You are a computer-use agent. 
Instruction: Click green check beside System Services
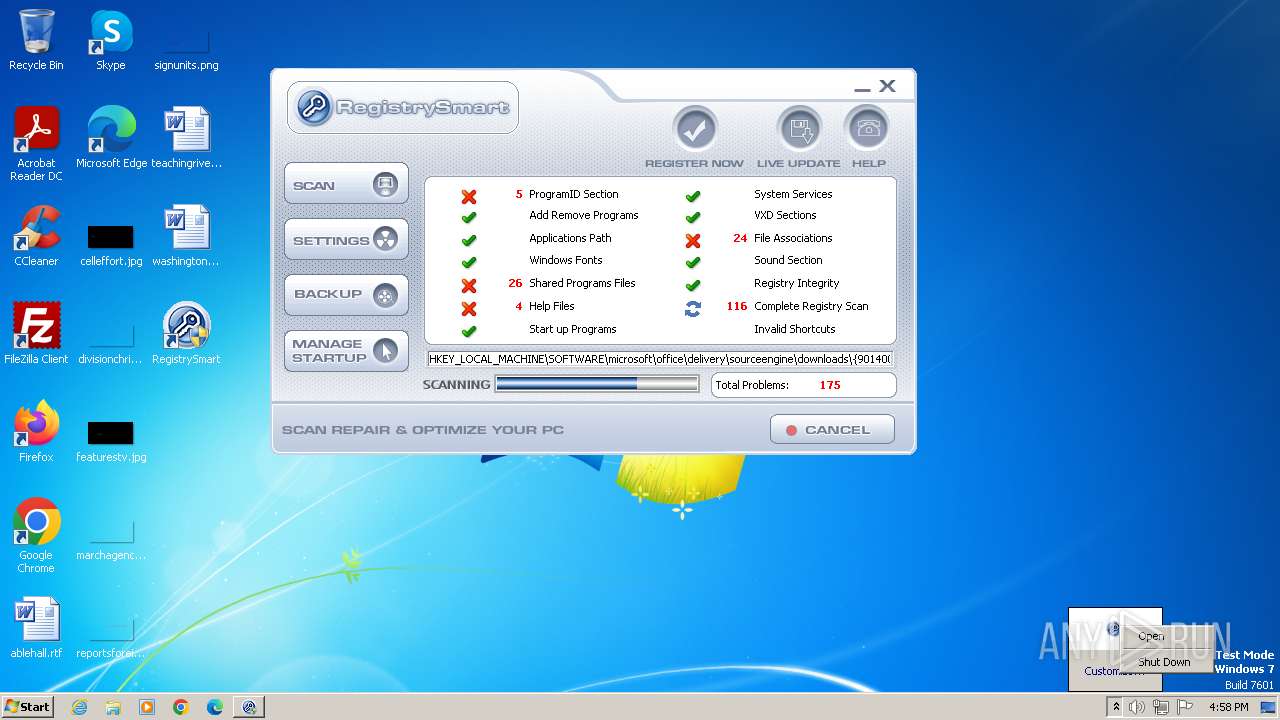[x=692, y=196]
